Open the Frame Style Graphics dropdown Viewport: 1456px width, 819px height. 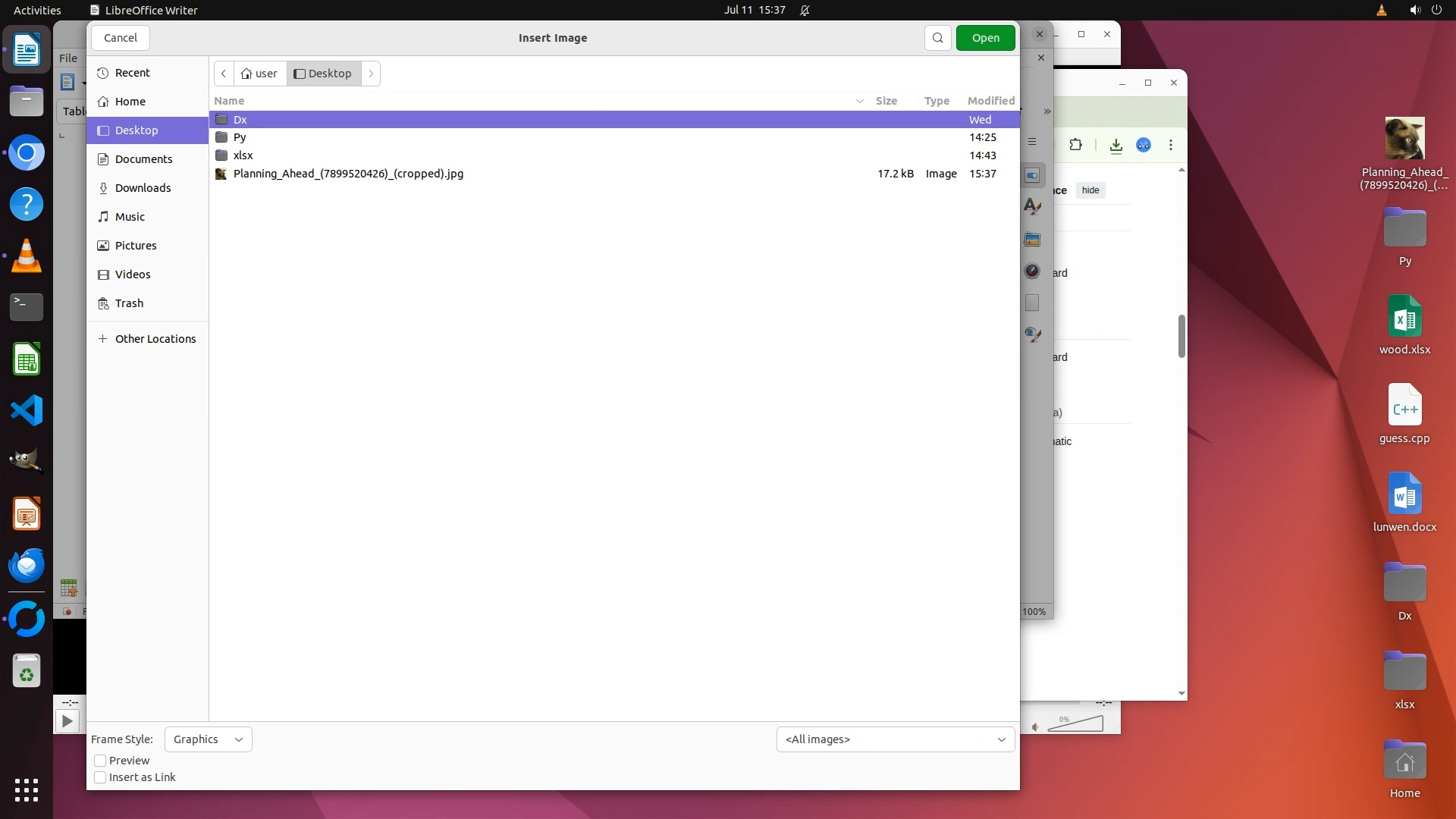click(208, 739)
